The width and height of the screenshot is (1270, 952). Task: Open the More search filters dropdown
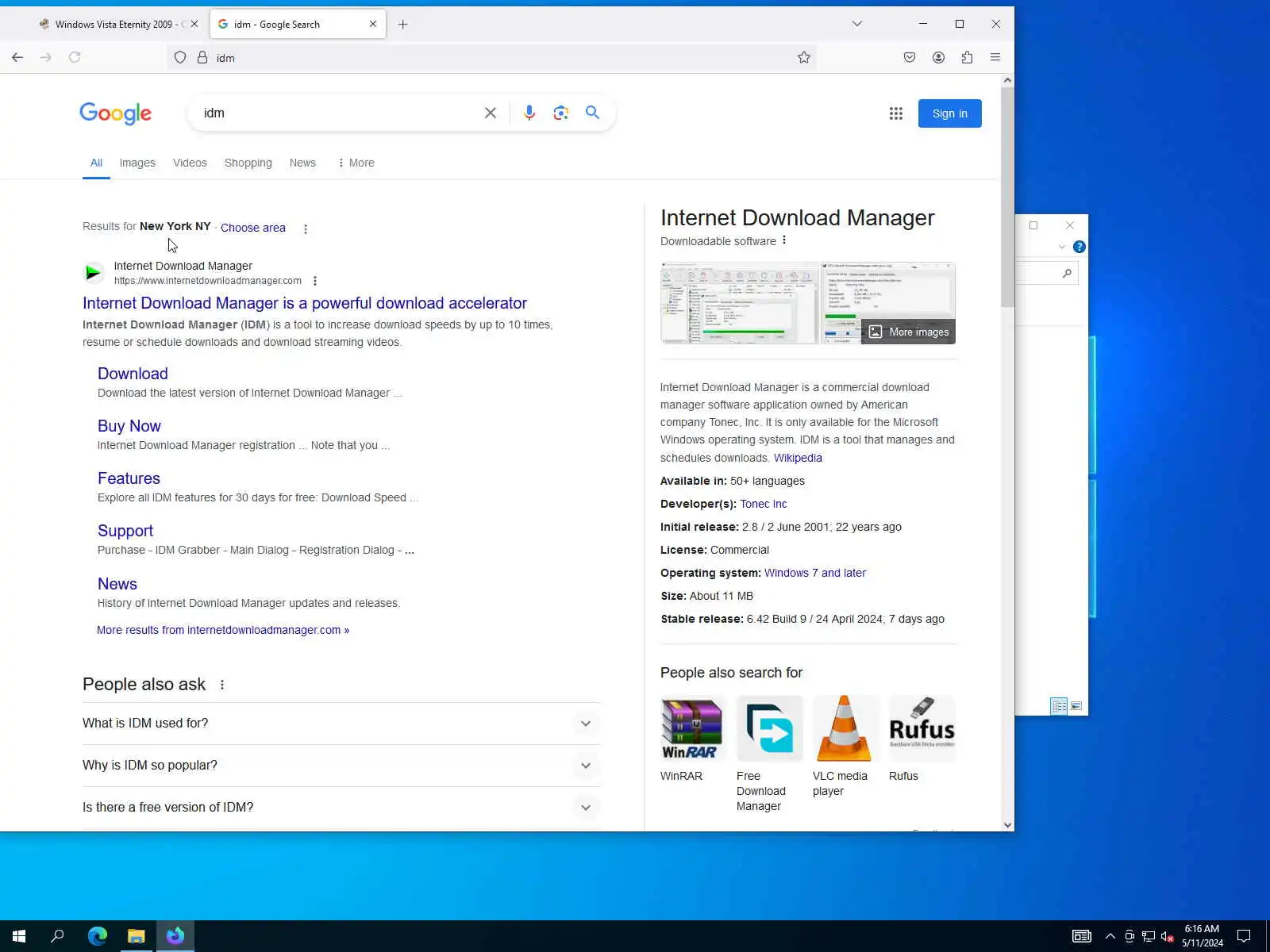(356, 163)
